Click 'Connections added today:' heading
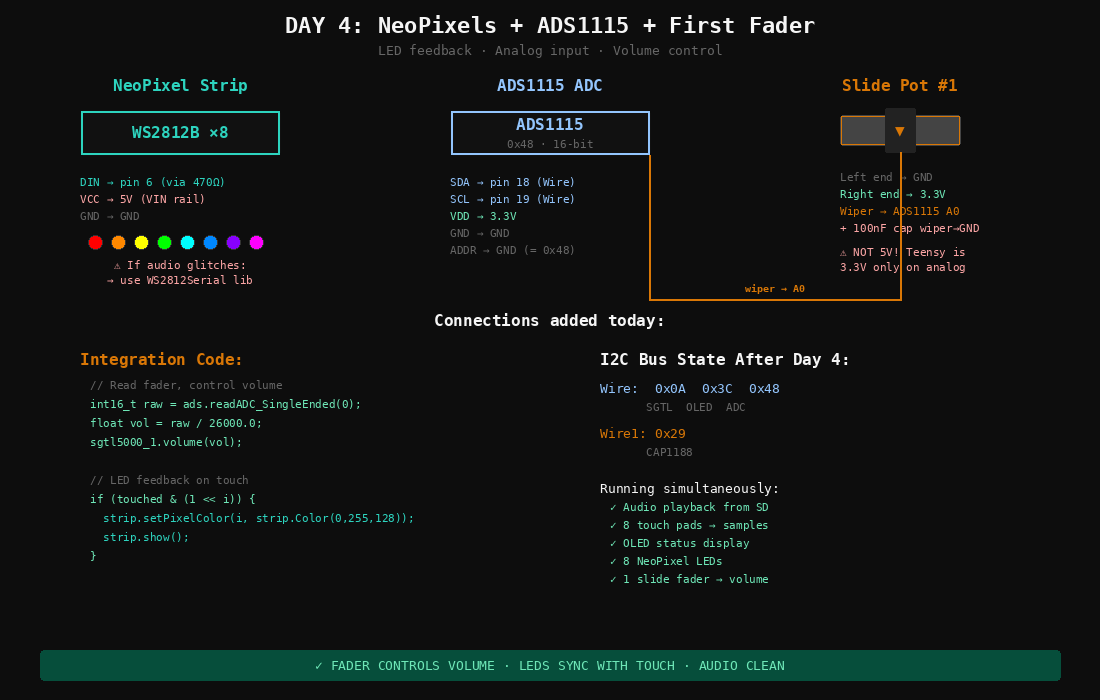1100x700 pixels. tap(549, 321)
